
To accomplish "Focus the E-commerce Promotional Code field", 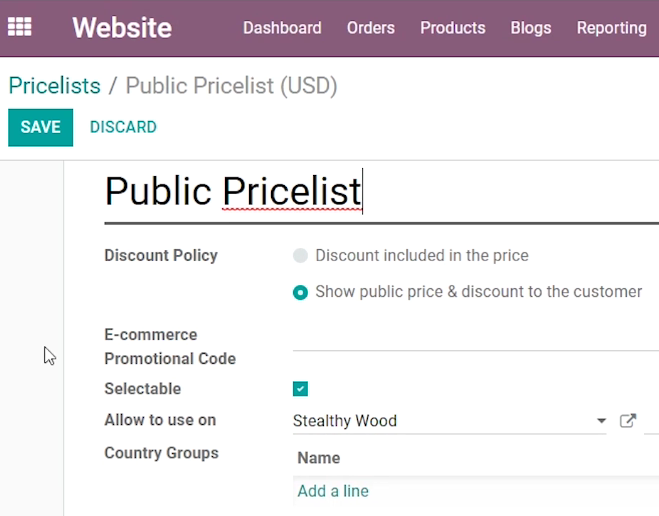I will tap(476, 339).
